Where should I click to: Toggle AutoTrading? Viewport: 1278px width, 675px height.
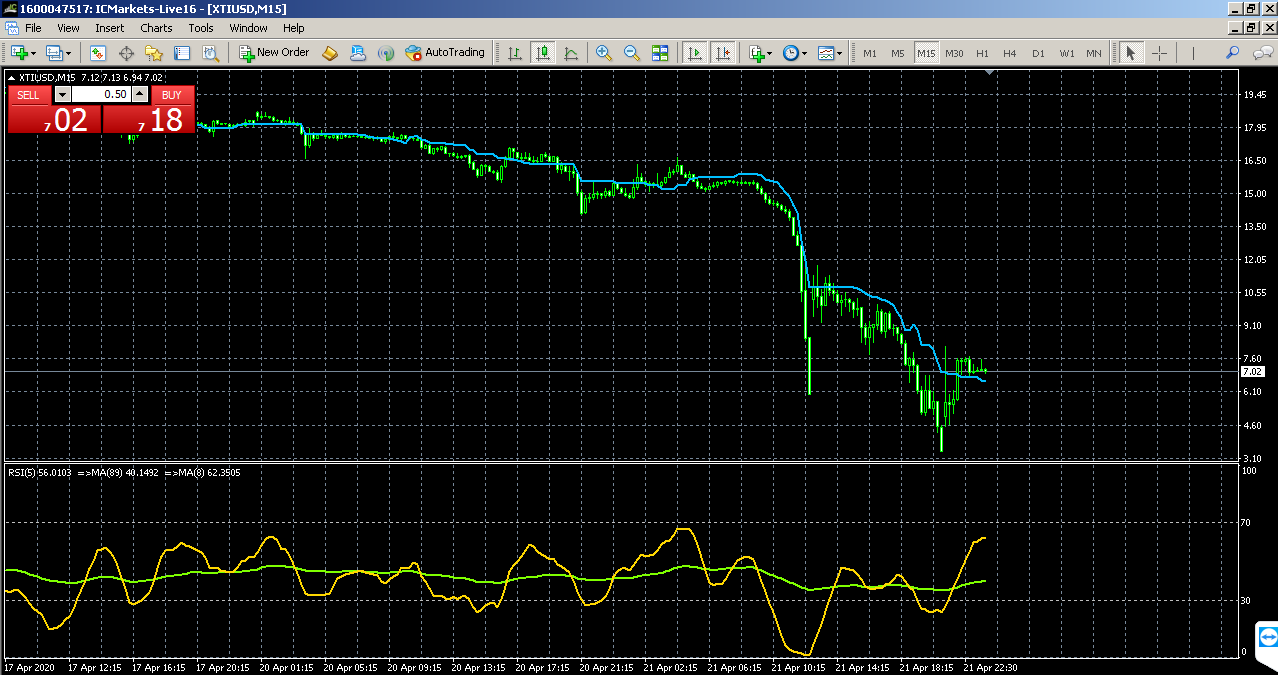pyautogui.click(x=445, y=53)
